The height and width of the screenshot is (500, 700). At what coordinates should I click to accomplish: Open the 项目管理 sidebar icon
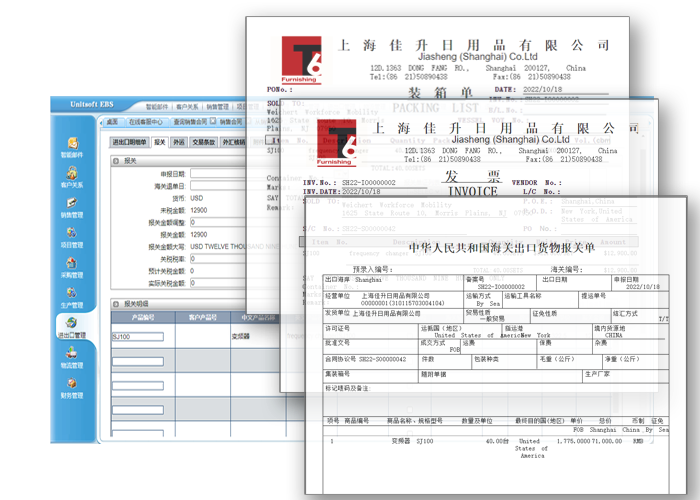pos(74,234)
